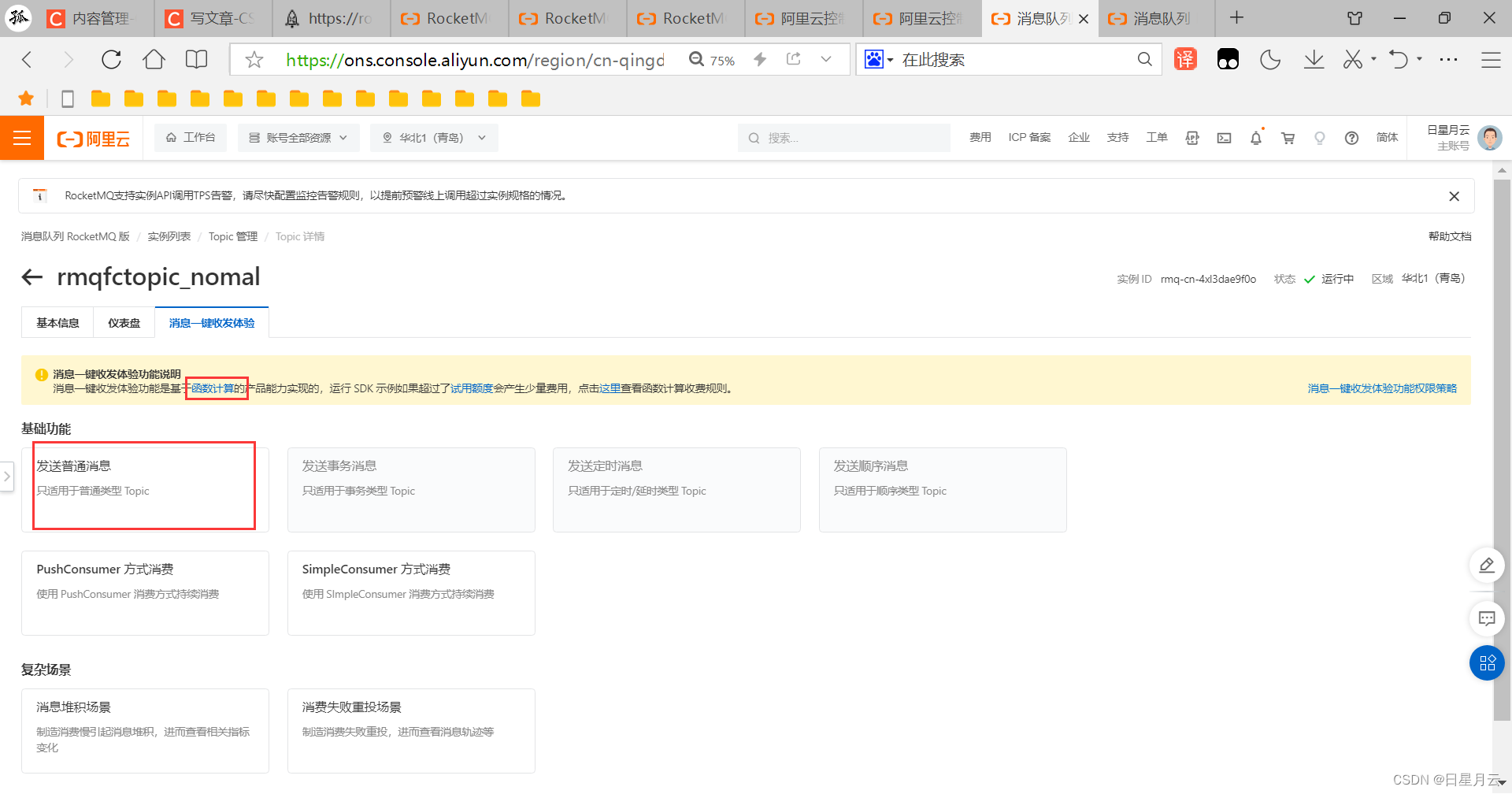Open the 试用额度 link
The height and width of the screenshot is (794, 1512).
[x=472, y=388]
